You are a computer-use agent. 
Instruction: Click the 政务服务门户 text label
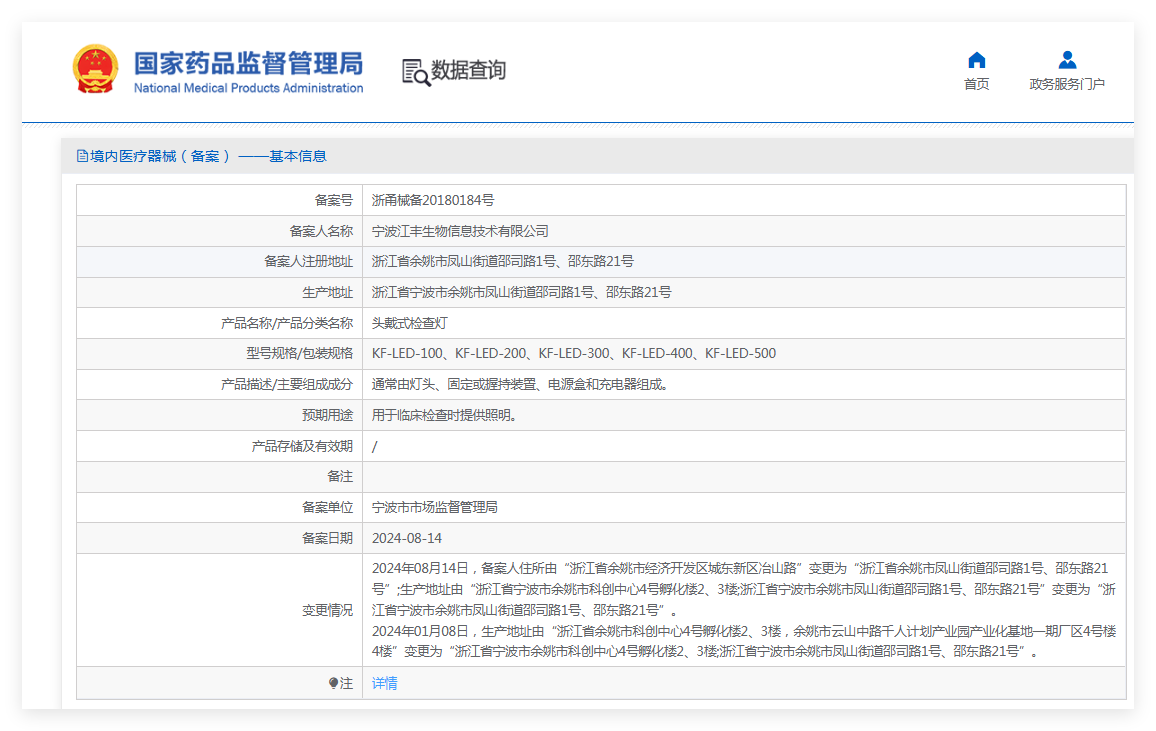click(1067, 84)
